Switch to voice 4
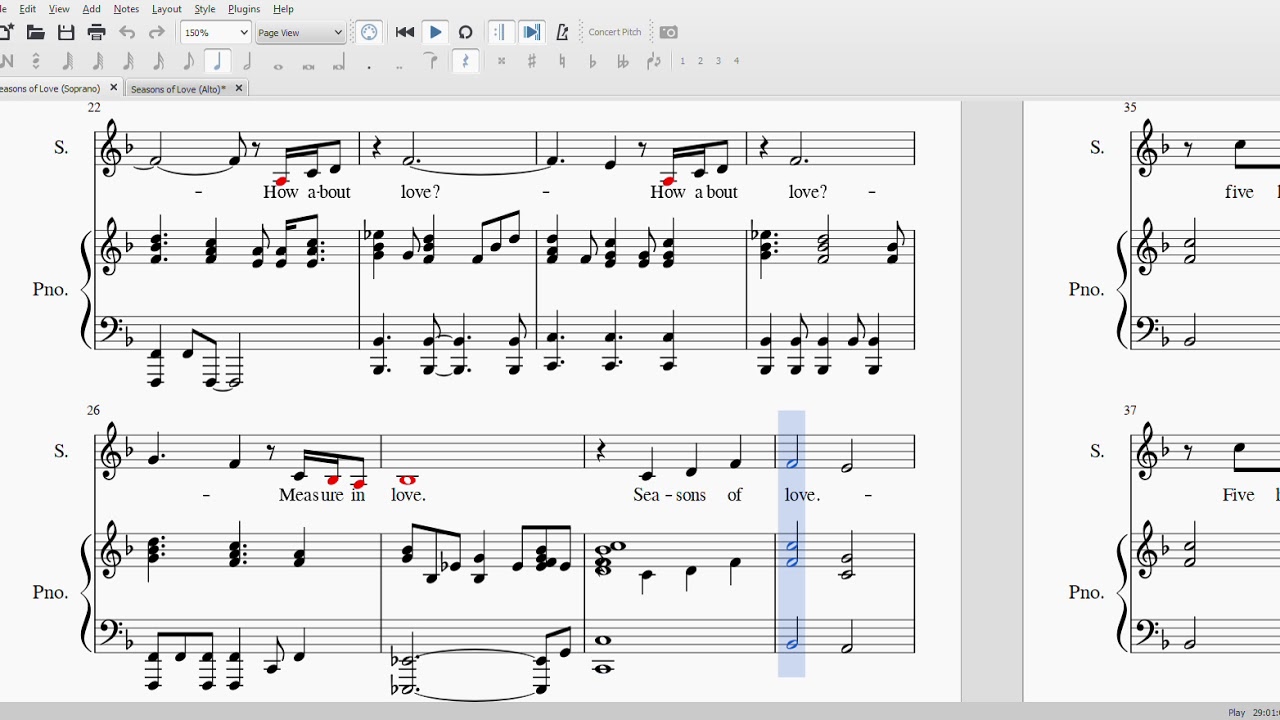The height and width of the screenshot is (720, 1280). coord(736,61)
